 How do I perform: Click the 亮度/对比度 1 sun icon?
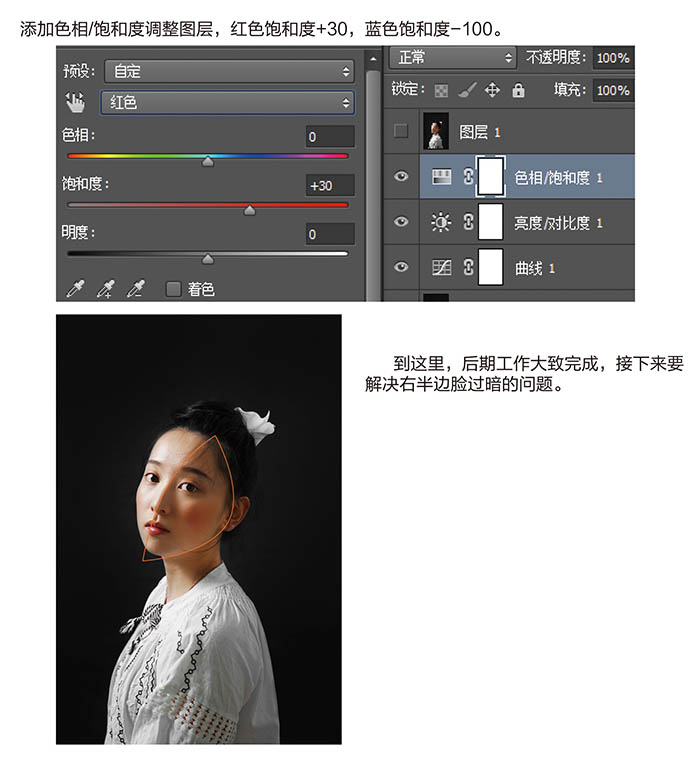click(441, 222)
